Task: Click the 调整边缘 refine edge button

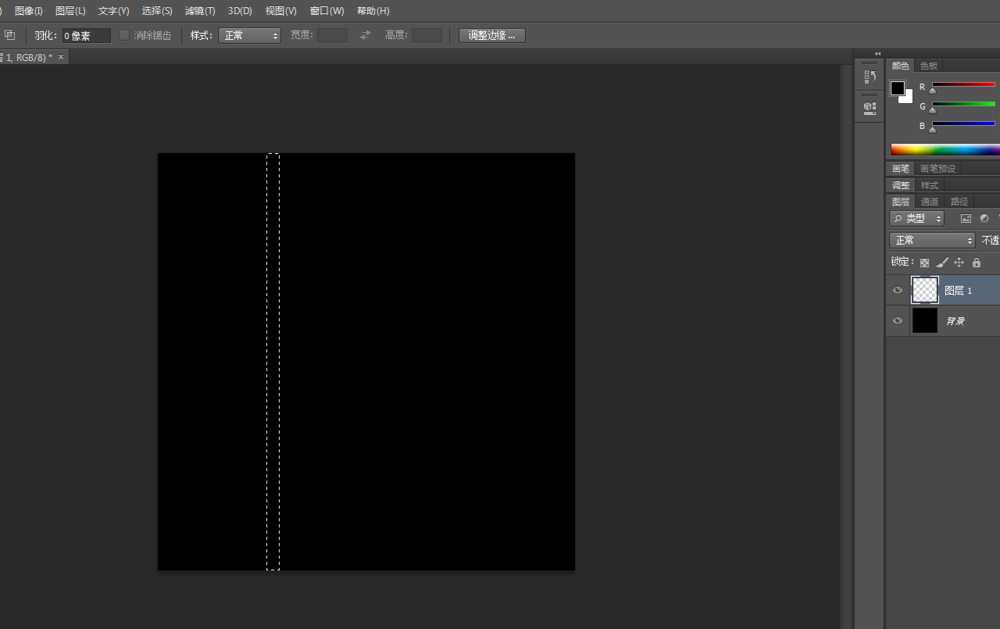Action: point(492,36)
